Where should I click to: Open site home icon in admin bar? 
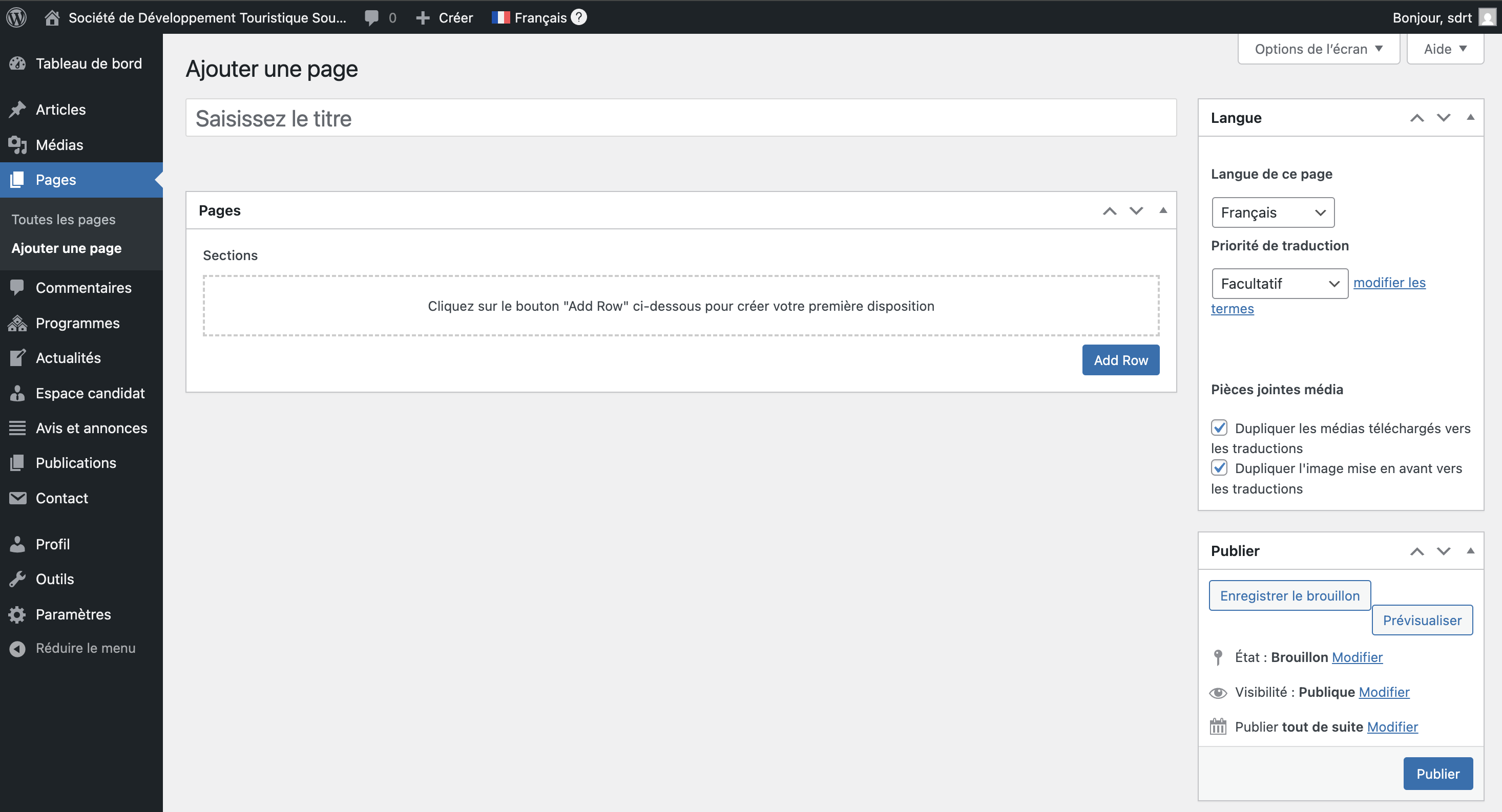pyautogui.click(x=52, y=17)
